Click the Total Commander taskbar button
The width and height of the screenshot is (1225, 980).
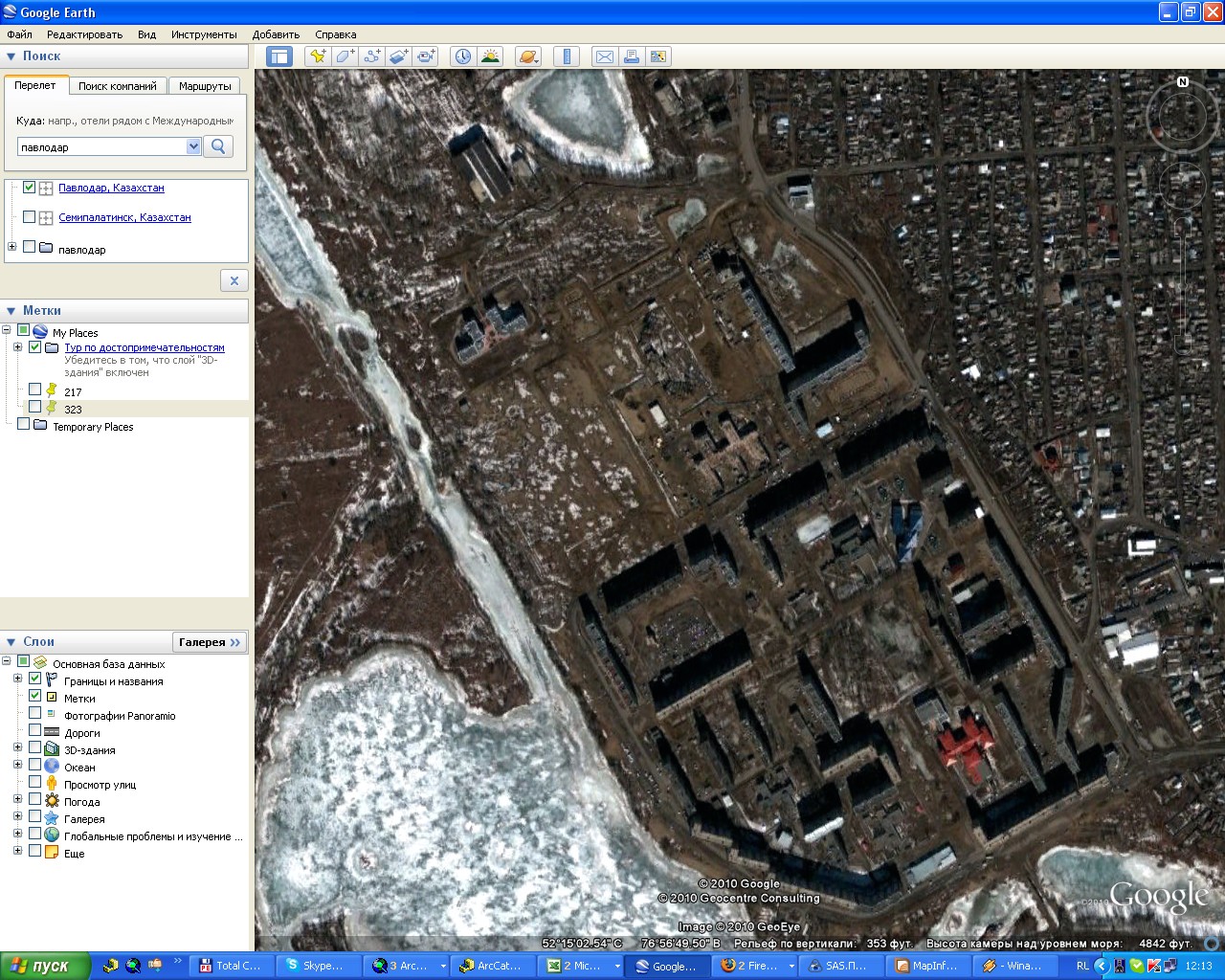[231, 966]
